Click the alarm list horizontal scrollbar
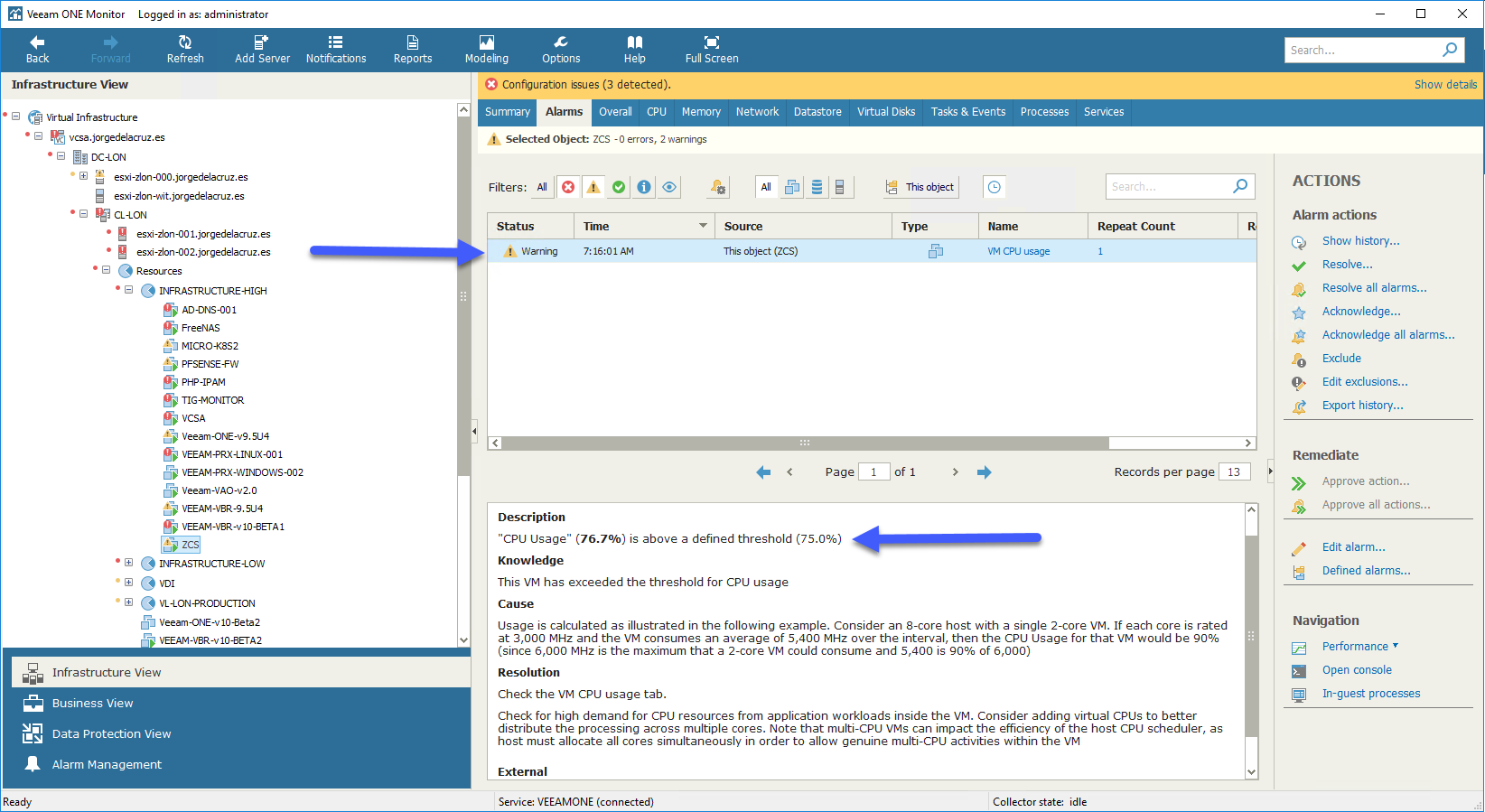 click(x=806, y=443)
